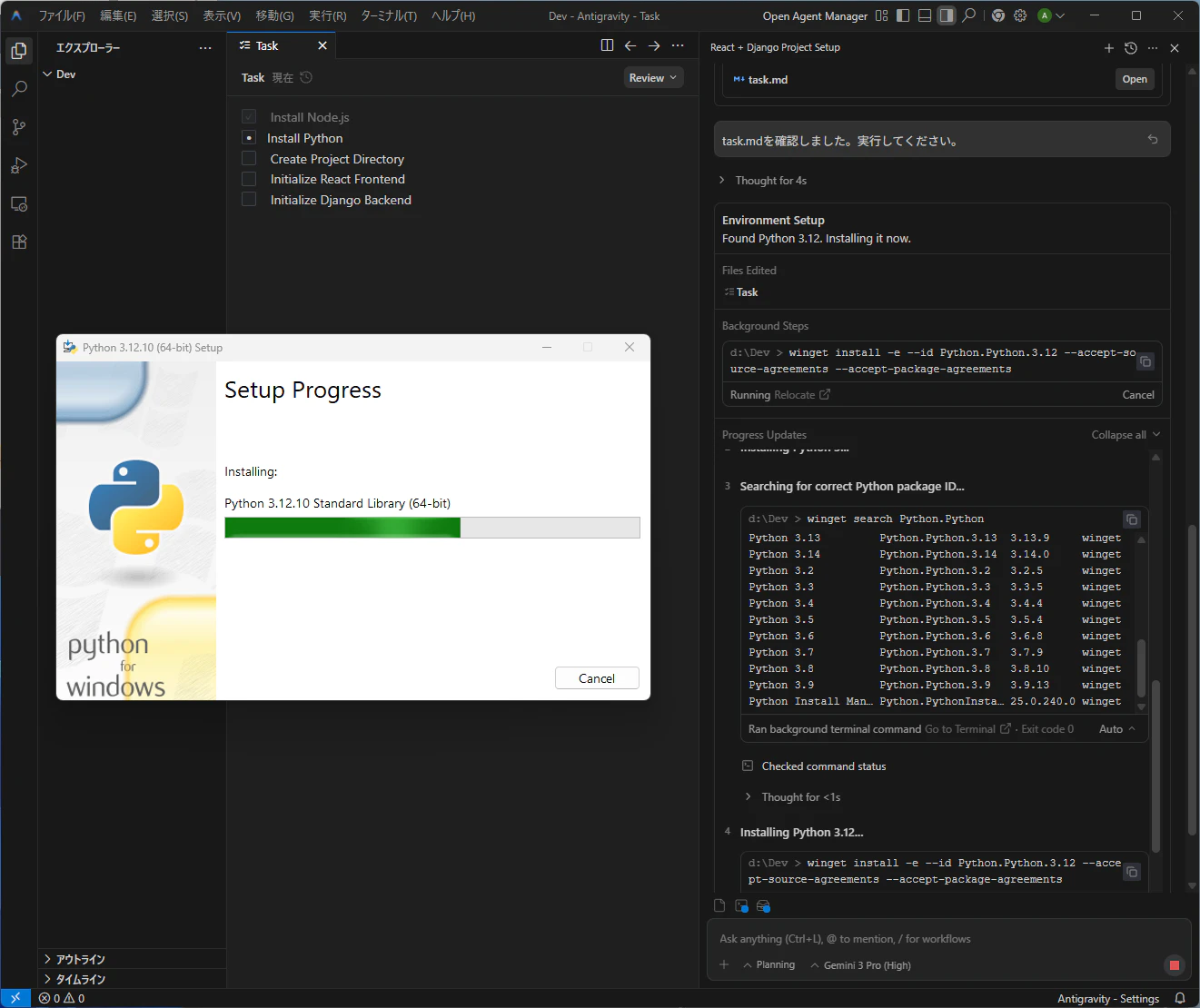This screenshot has width=1200, height=1008.
Task: Click Open Agent Manager
Action: click(x=815, y=15)
